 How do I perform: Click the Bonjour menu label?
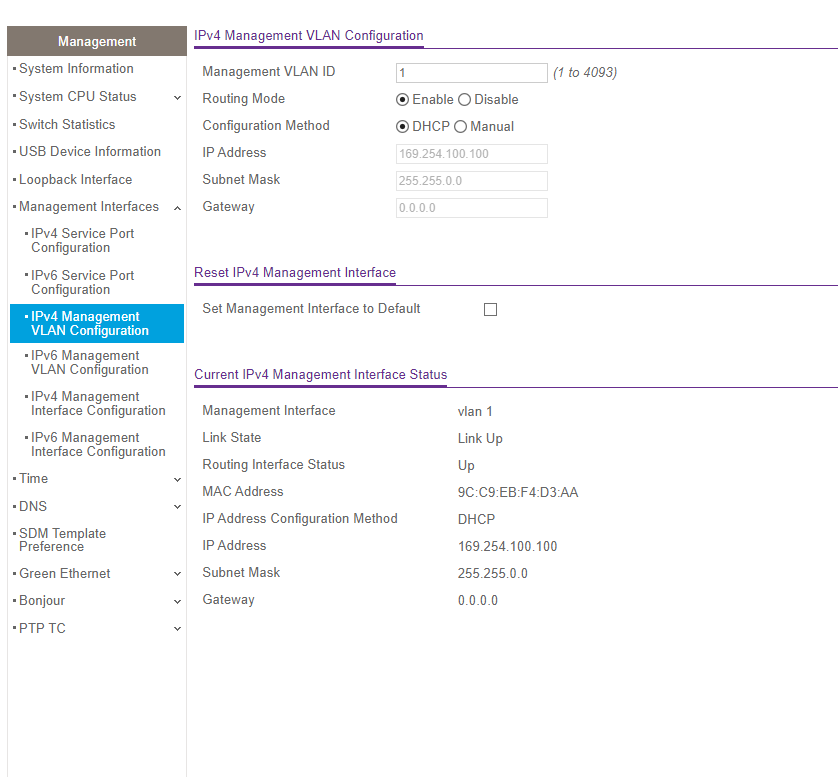pyautogui.click(x=42, y=601)
